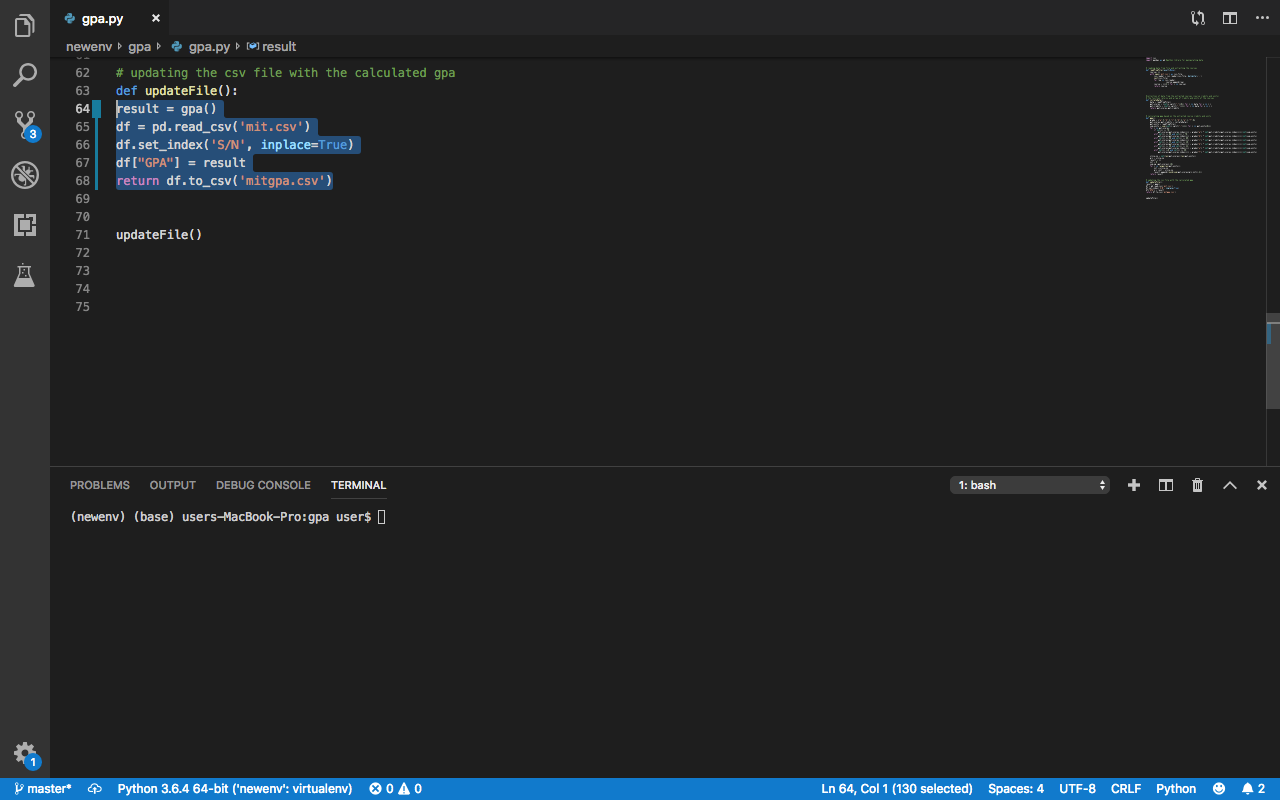Switch to the PROBLEMS tab
Viewport: 1280px width, 800px height.
(x=99, y=485)
